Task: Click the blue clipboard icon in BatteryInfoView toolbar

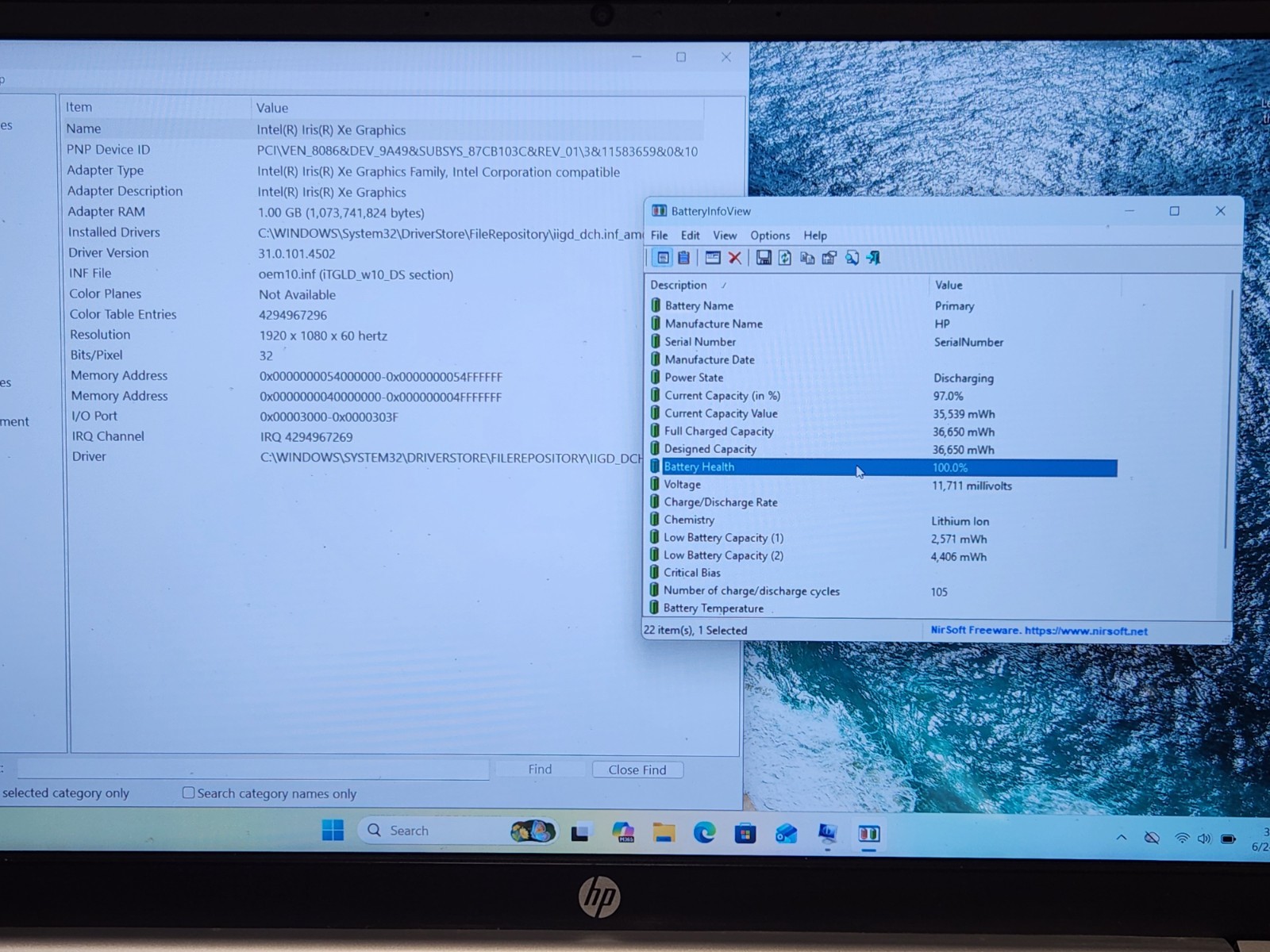Action: (x=683, y=258)
